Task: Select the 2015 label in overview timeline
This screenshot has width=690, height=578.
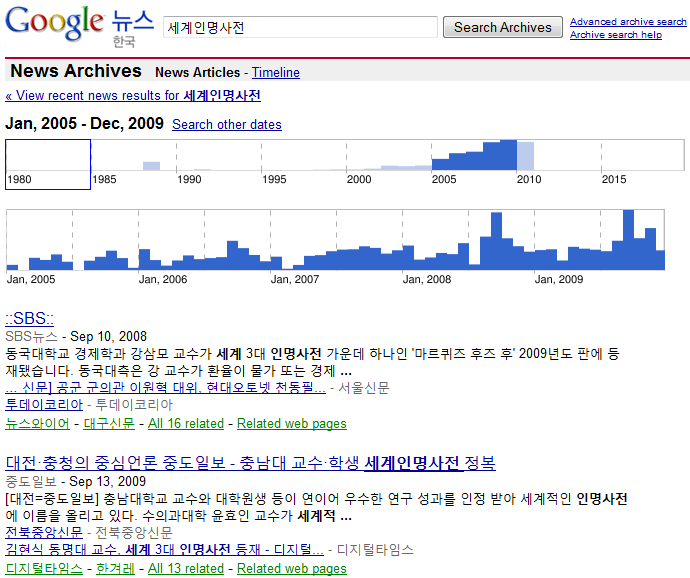Action: tap(613, 180)
